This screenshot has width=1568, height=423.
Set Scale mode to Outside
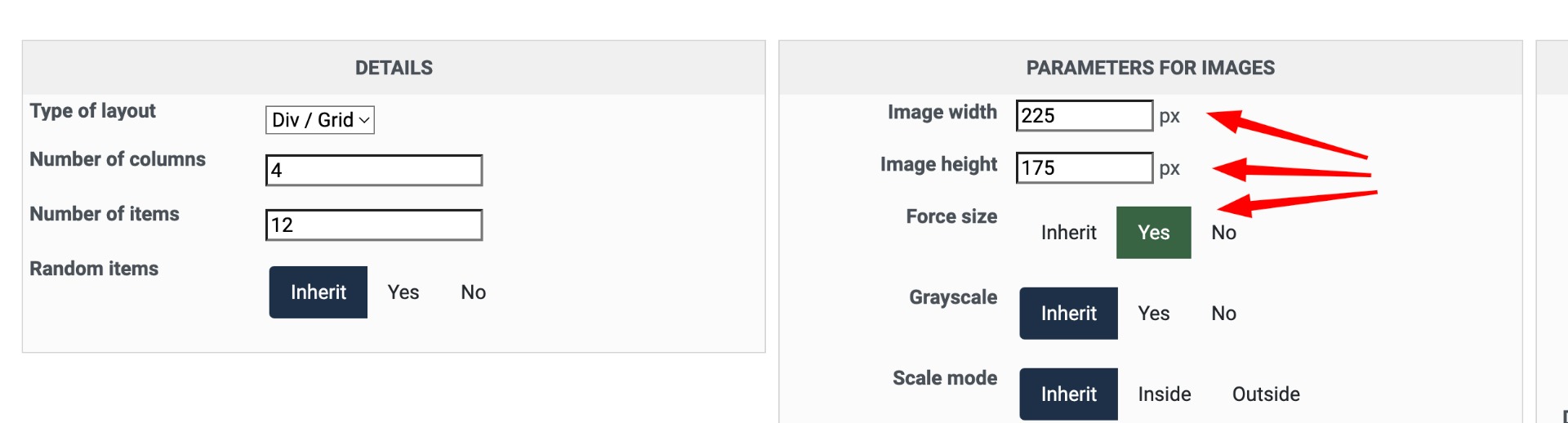pyautogui.click(x=1266, y=394)
